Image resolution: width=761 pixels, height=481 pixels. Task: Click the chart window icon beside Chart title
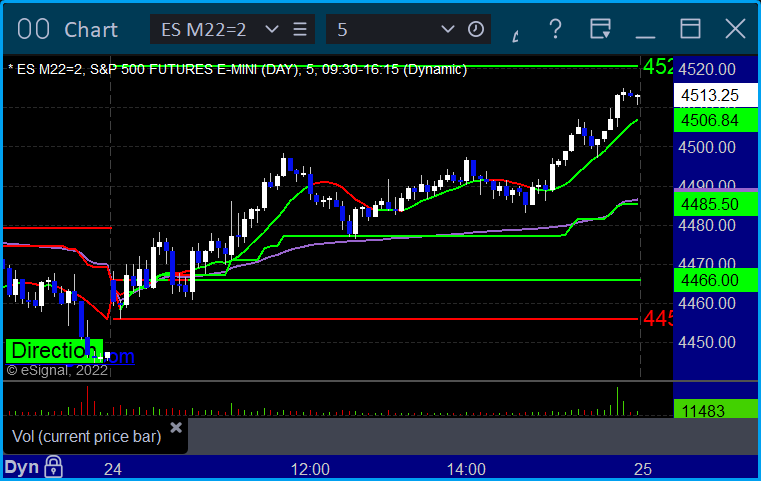(33, 29)
